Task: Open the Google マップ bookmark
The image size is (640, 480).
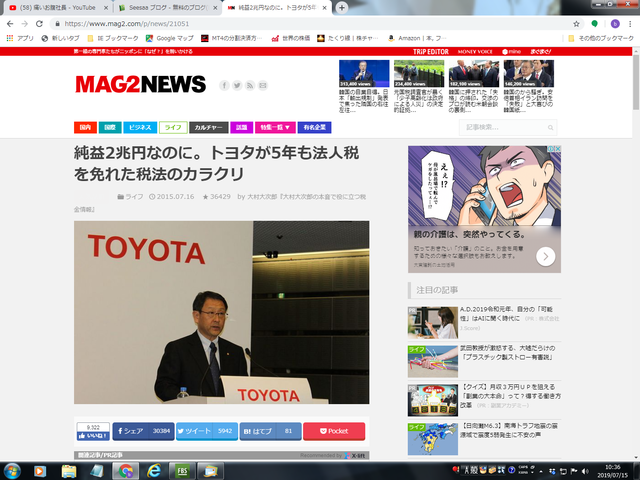Action: pos(170,38)
